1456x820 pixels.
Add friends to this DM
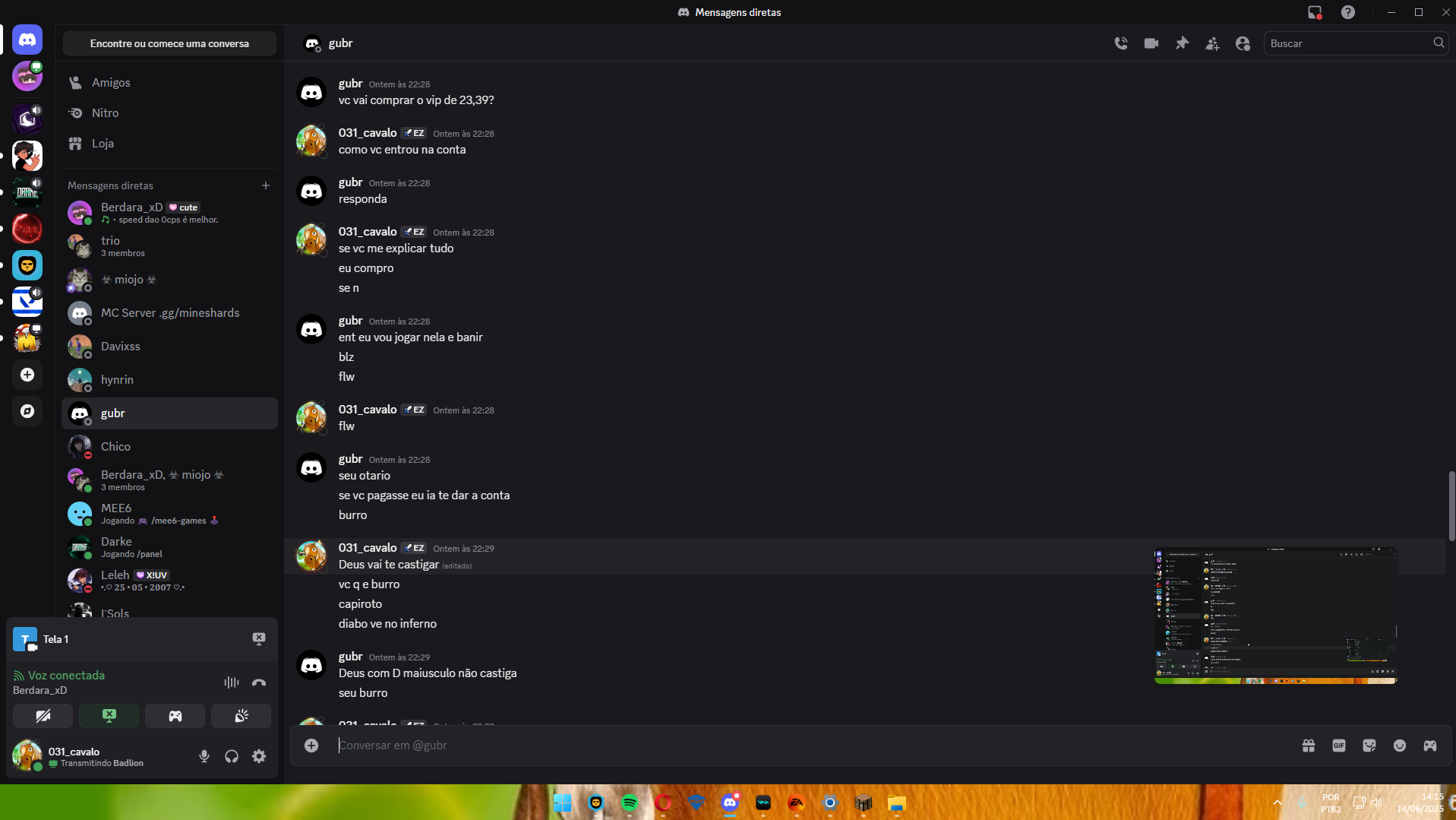(x=1212, y=43)
